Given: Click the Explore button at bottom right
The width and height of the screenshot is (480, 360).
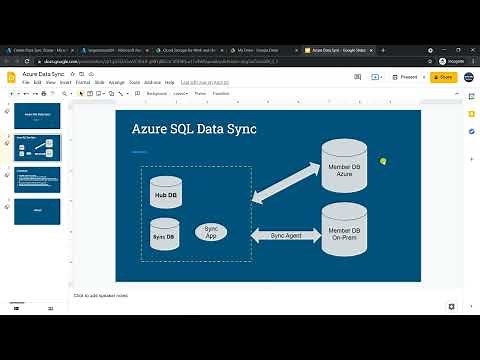Looking at the screenshot, I should tap(451, 307).
